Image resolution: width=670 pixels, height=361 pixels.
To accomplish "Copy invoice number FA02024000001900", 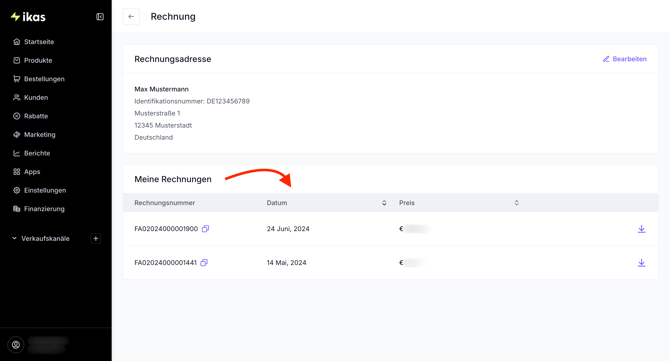I will pos(206,229).
